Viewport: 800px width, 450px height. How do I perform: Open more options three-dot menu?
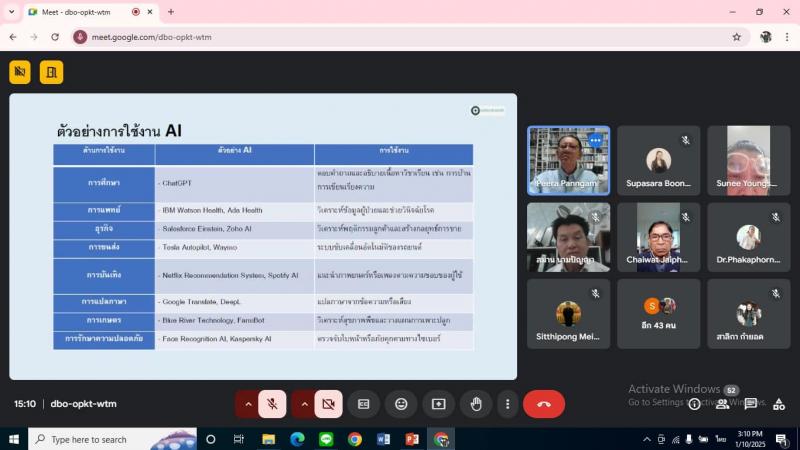click(507, 404)
